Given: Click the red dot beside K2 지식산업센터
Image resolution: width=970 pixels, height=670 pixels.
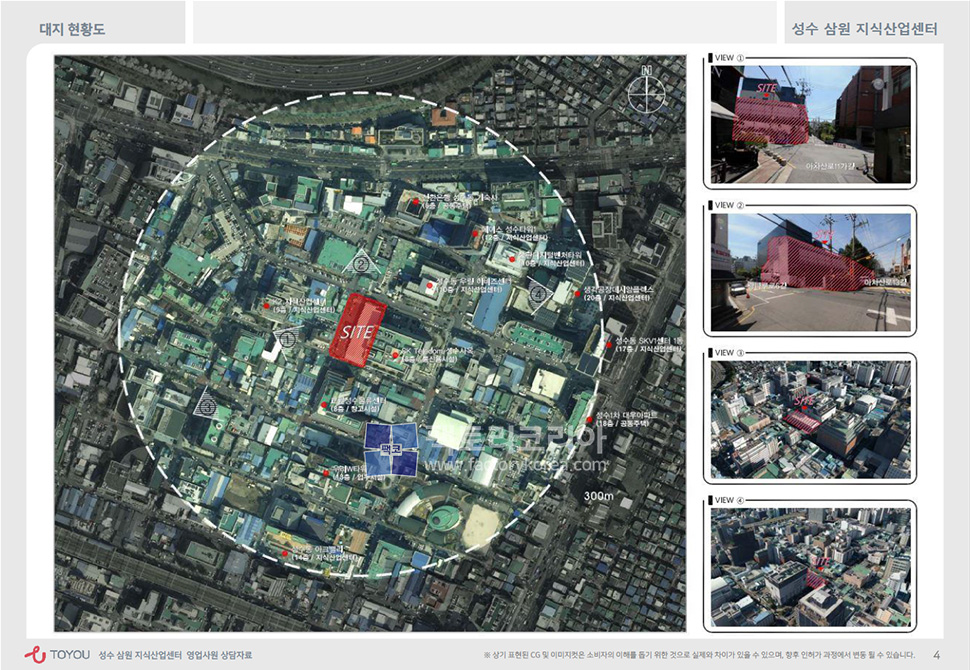Looking at the screenshot, I should (266, 306).
